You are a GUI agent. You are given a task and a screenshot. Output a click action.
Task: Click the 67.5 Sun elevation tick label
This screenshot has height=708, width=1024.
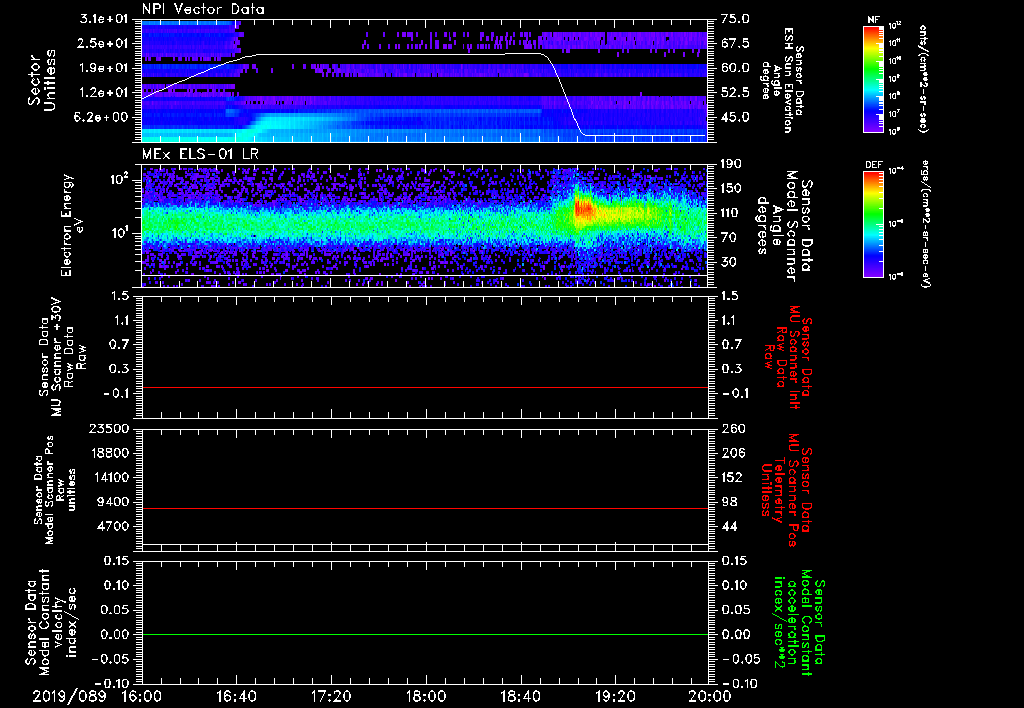735,43
